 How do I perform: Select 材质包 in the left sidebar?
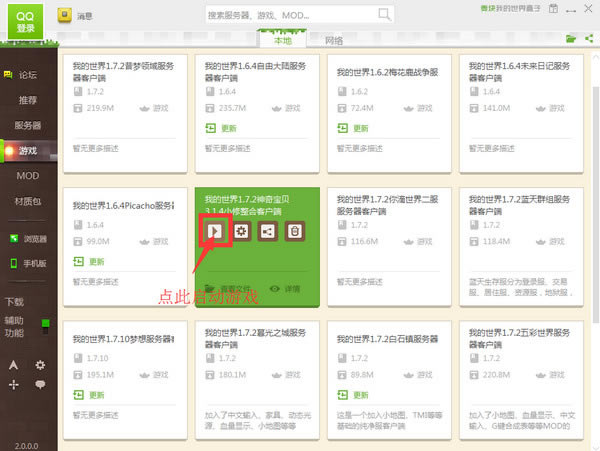click(x=28, y=201)
